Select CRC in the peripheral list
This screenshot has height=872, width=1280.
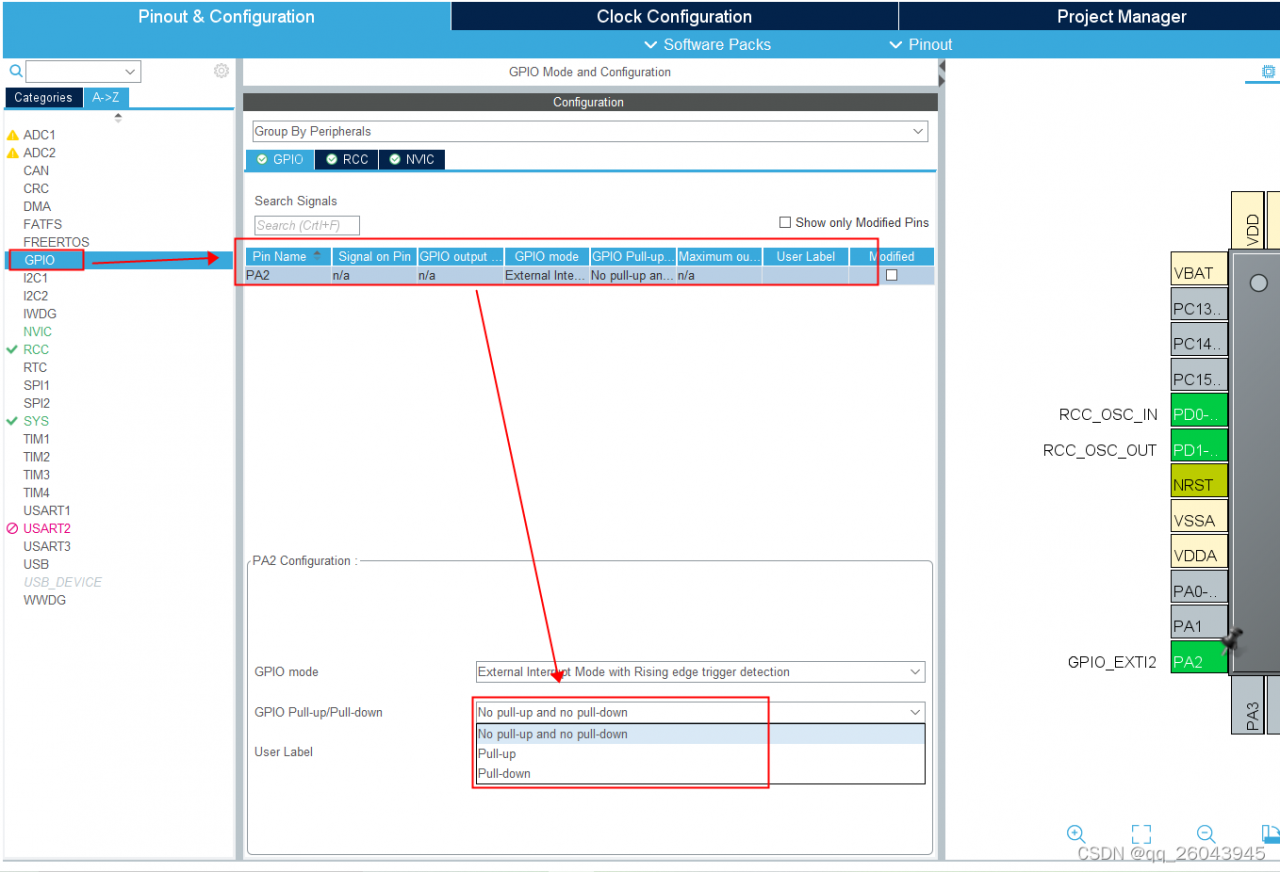pyautogui.click(x=36, y=188)
